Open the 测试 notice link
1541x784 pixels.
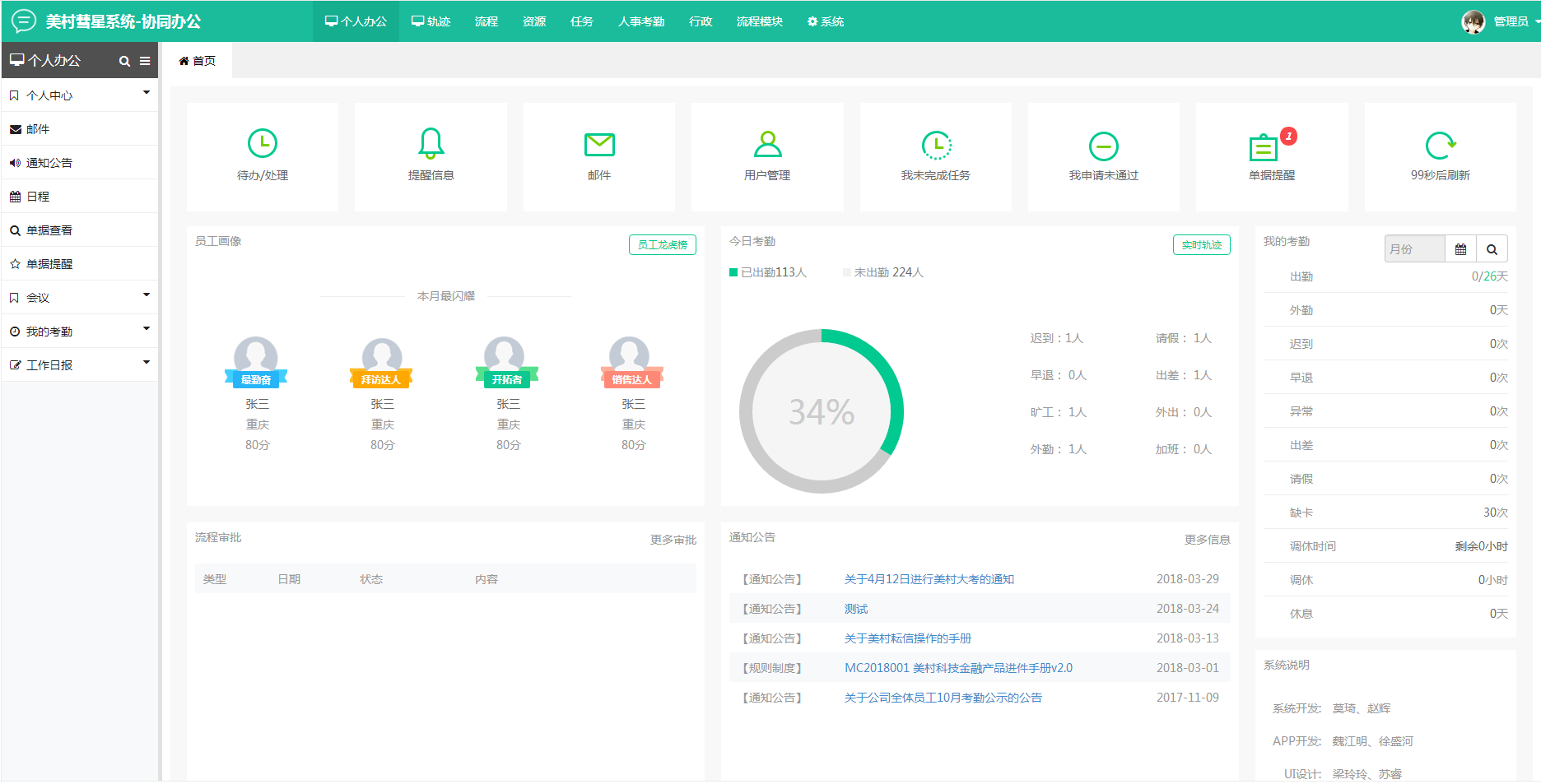pyautogui.click(x=856, y=609)
